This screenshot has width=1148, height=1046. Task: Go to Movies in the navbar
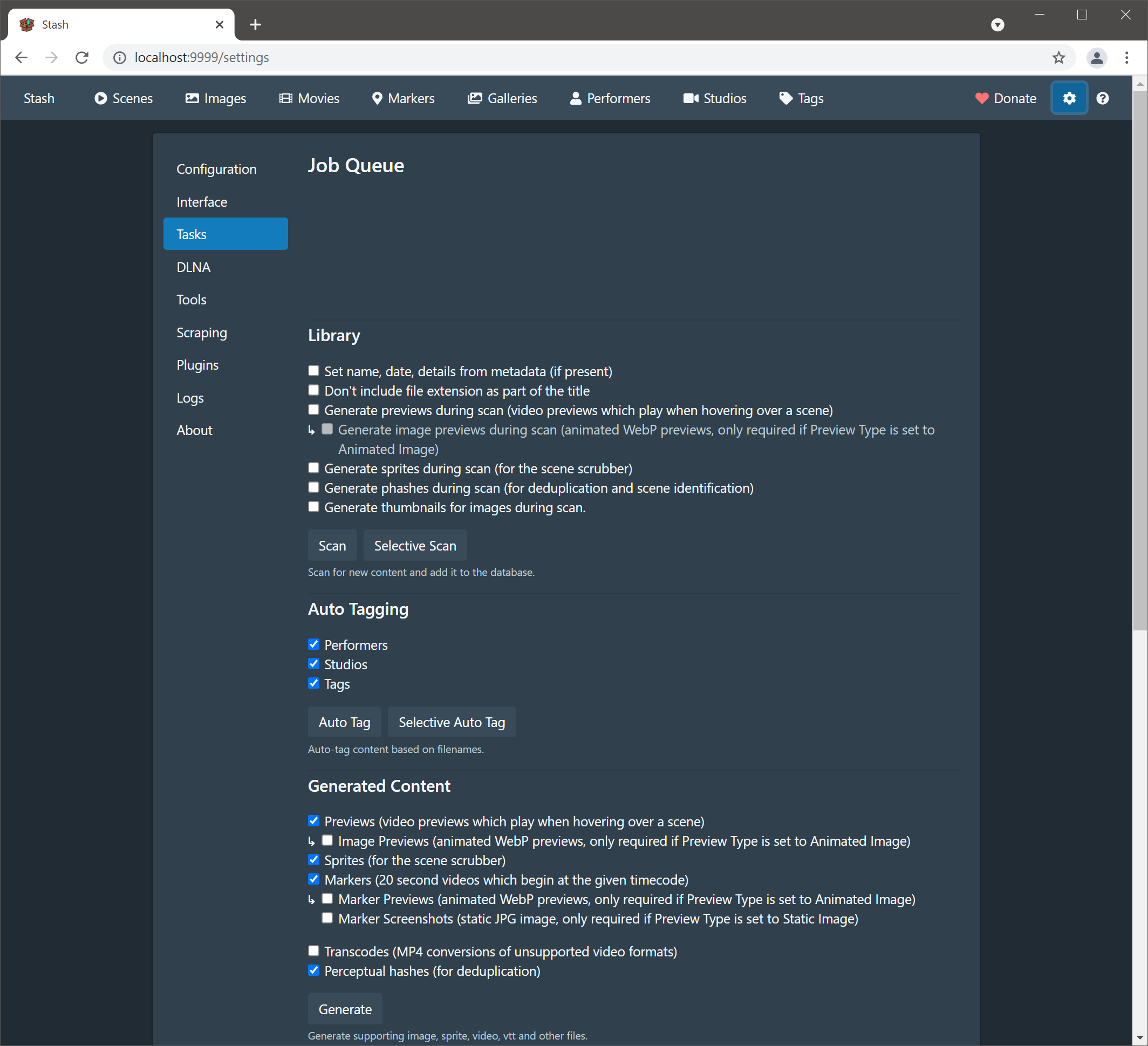pos(309,99)
